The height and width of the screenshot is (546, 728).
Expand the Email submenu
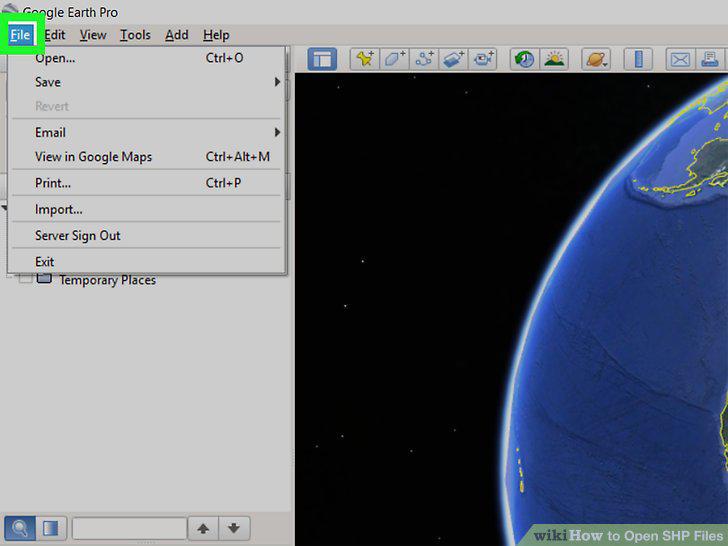(x=146, y=132)
